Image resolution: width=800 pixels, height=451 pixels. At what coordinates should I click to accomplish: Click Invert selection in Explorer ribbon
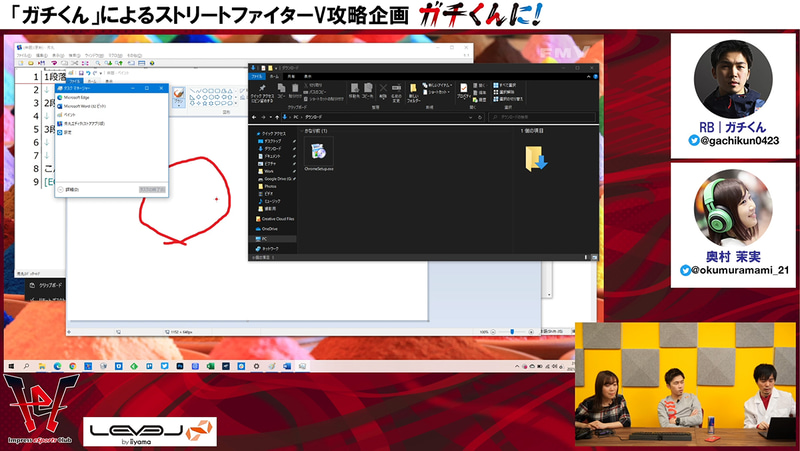[x=508, y=98]
